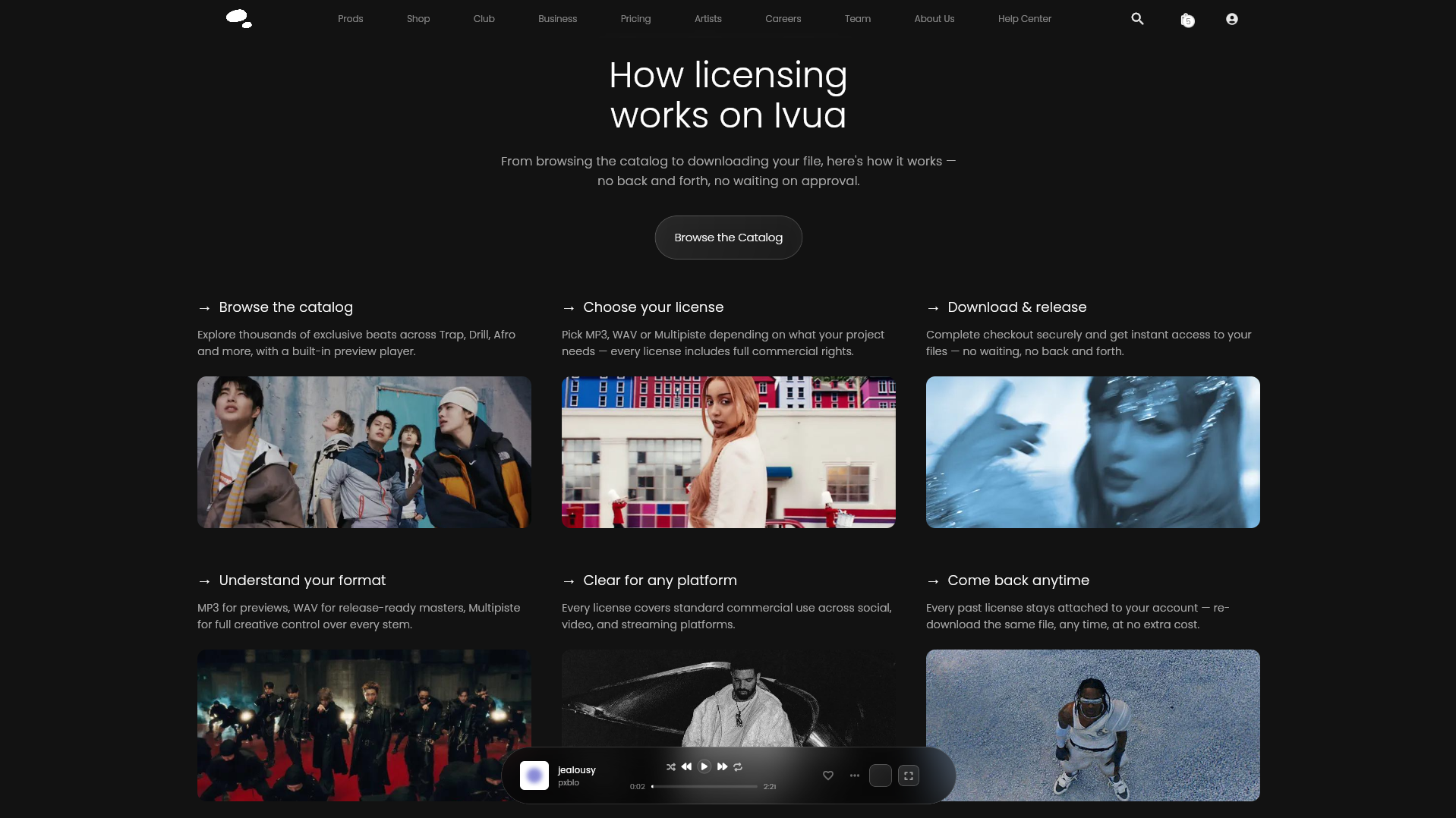This screenshot has height=818, width=1456.
Task: Go to the Pricing page
Action: pos(636,19)
